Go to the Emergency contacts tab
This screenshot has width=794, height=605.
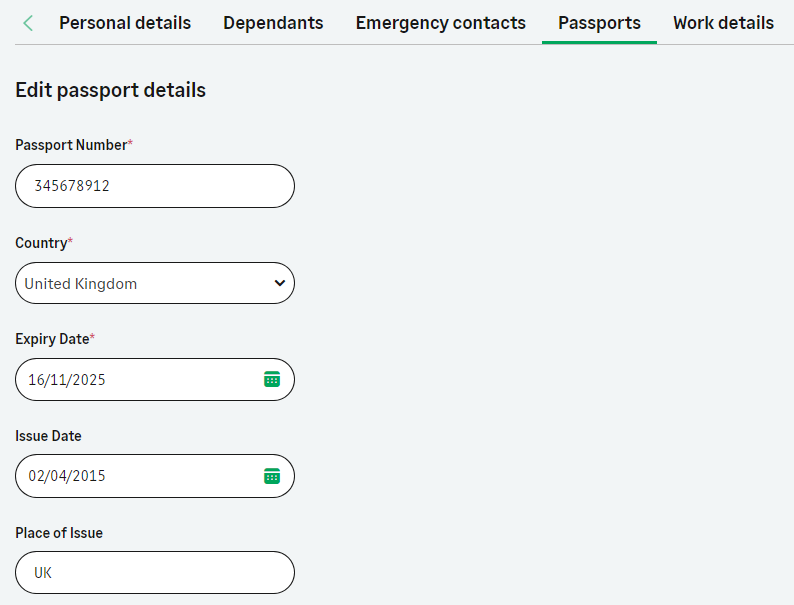pyautogui.click(x=440, y=23)
